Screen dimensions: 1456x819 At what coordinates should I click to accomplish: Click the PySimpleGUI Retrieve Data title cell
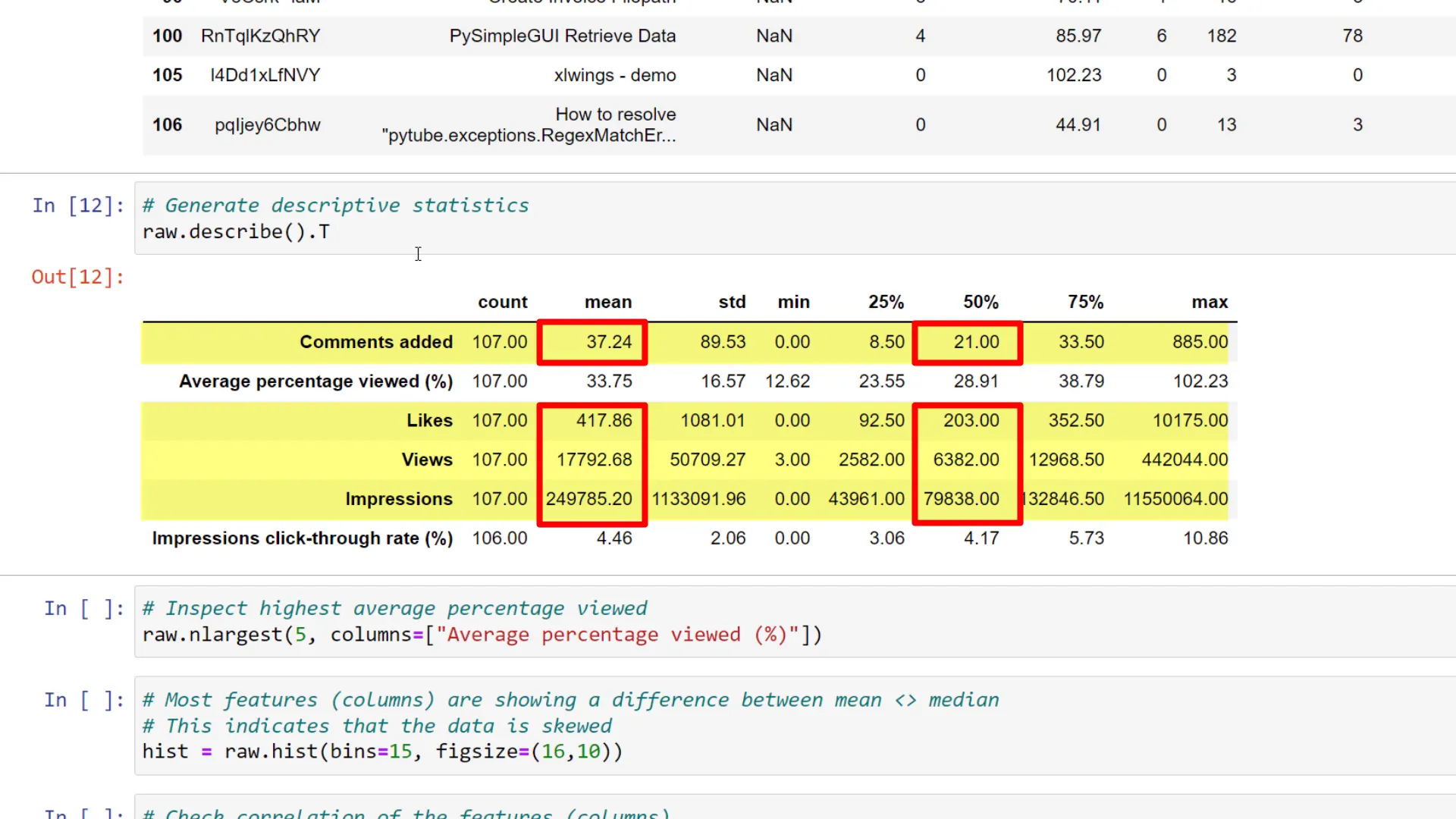(x=562, y=36)
